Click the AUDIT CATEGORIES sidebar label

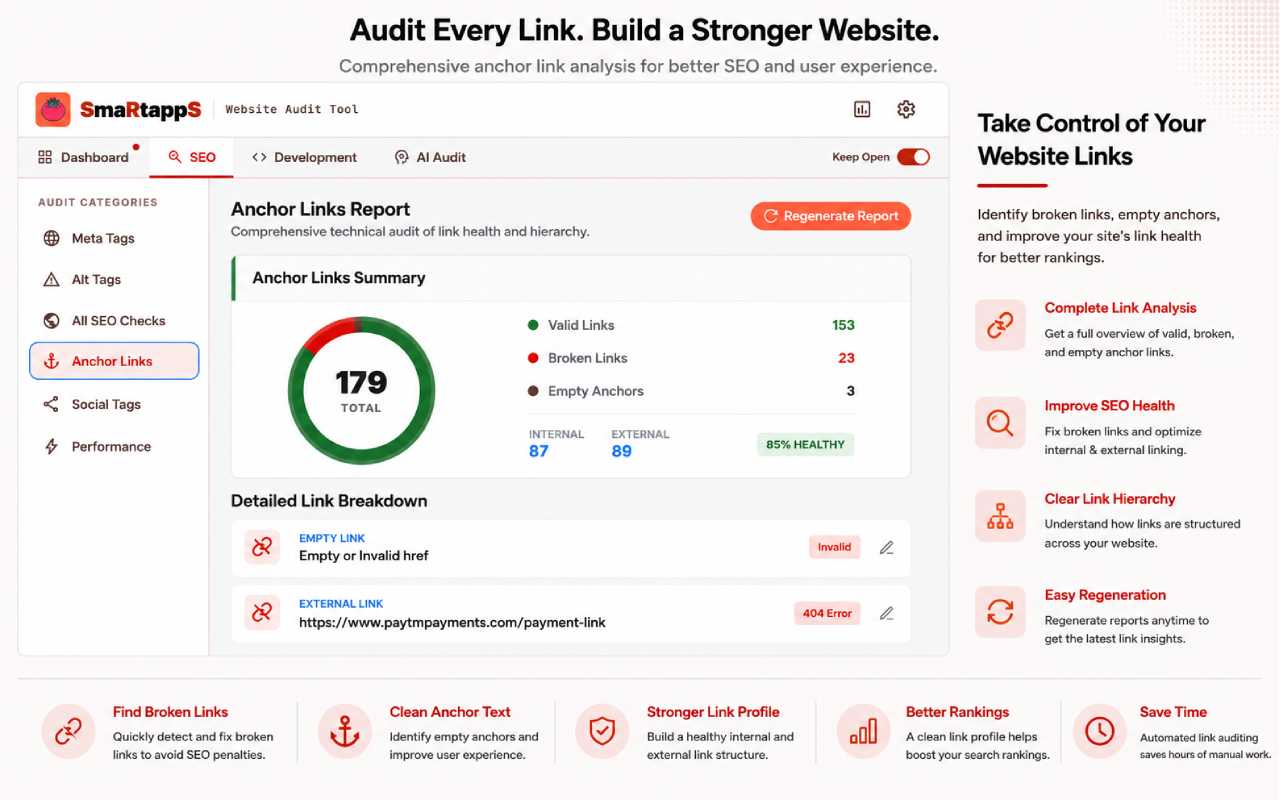click(98, 202)
